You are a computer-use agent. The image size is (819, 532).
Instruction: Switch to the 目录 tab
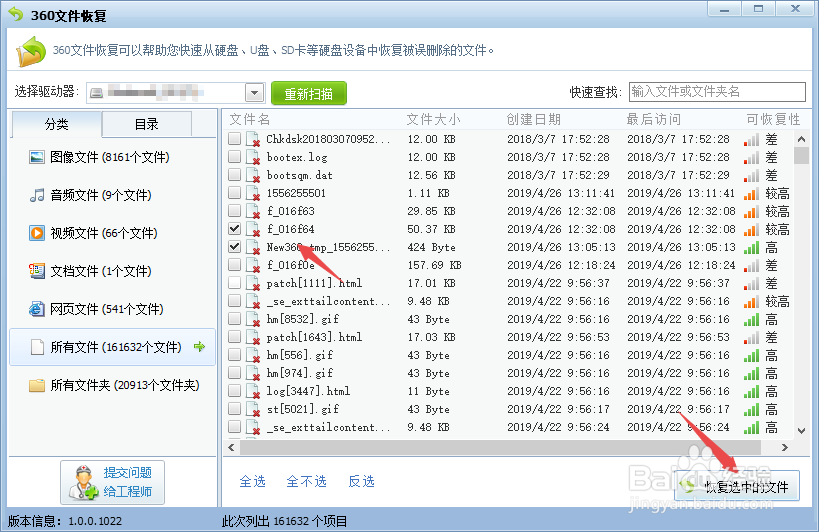click(147, 124)
